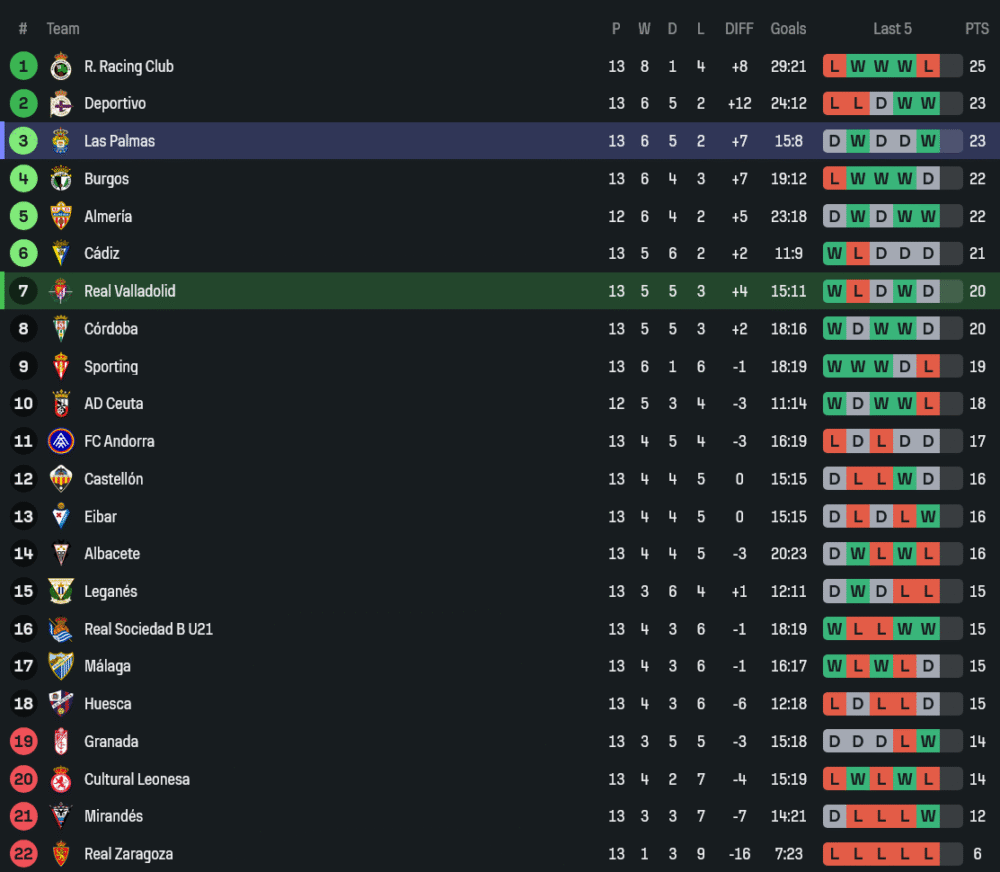This screenshot has height=872, width=1000.
Task: Click the Real Sociedad B U21 badge
Action: pos(61,629)
